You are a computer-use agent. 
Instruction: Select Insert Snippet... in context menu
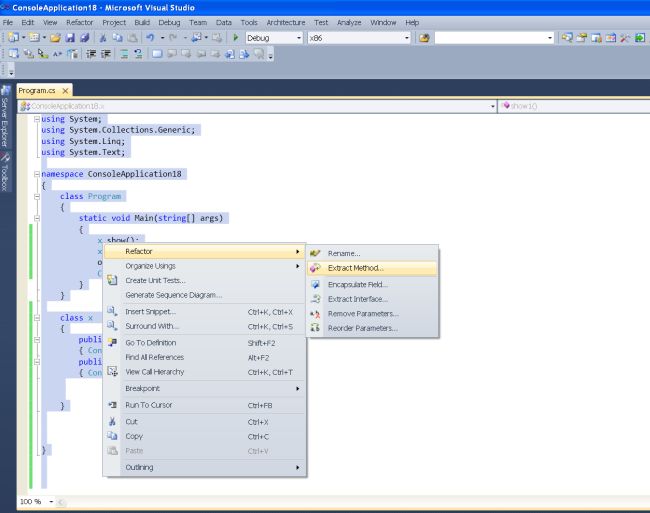tap(205, 312)
